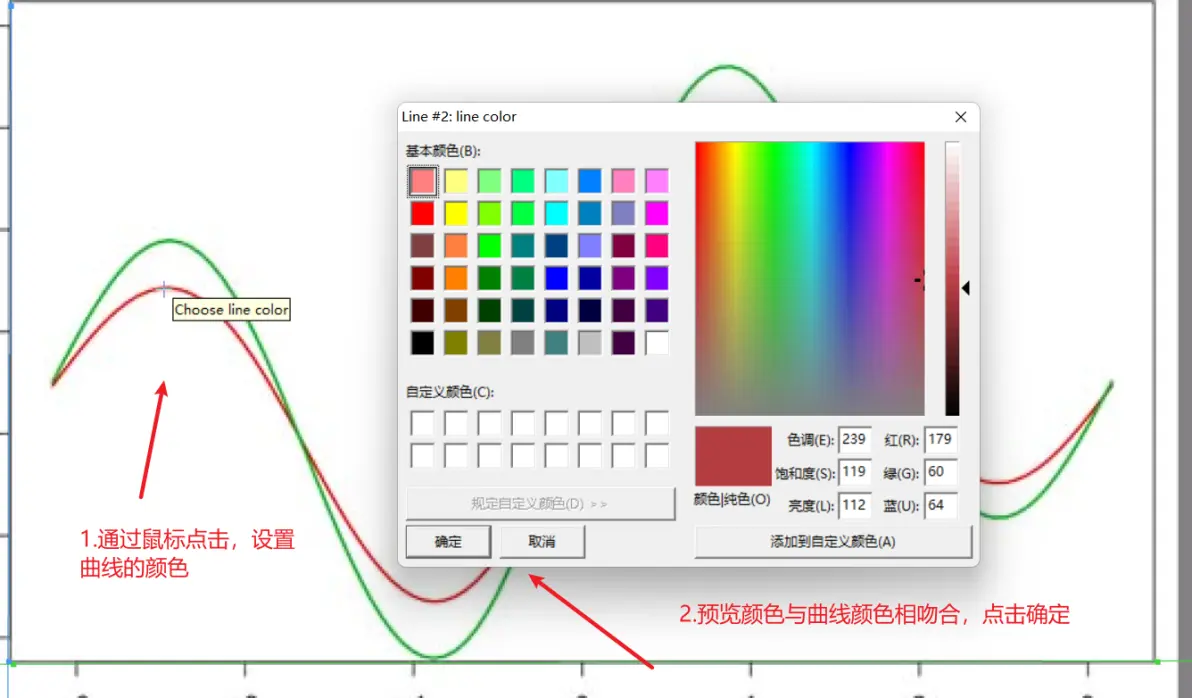Click the Red (红) value field
1192x698 pixels.
[940, 439]
